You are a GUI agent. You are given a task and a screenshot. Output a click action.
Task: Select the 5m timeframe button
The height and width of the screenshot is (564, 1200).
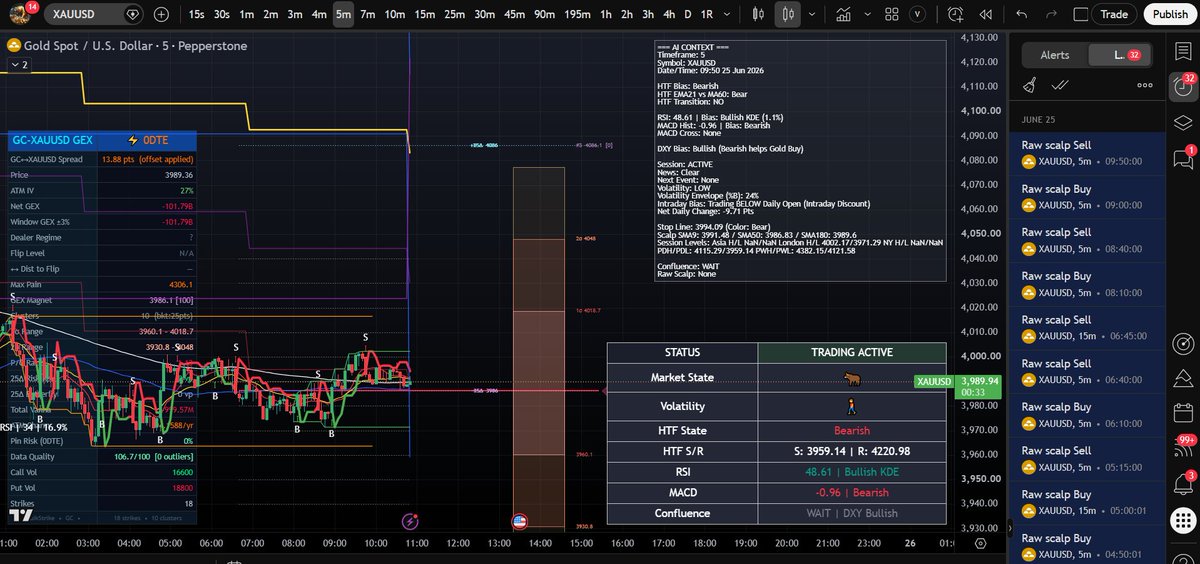(343, 15)
